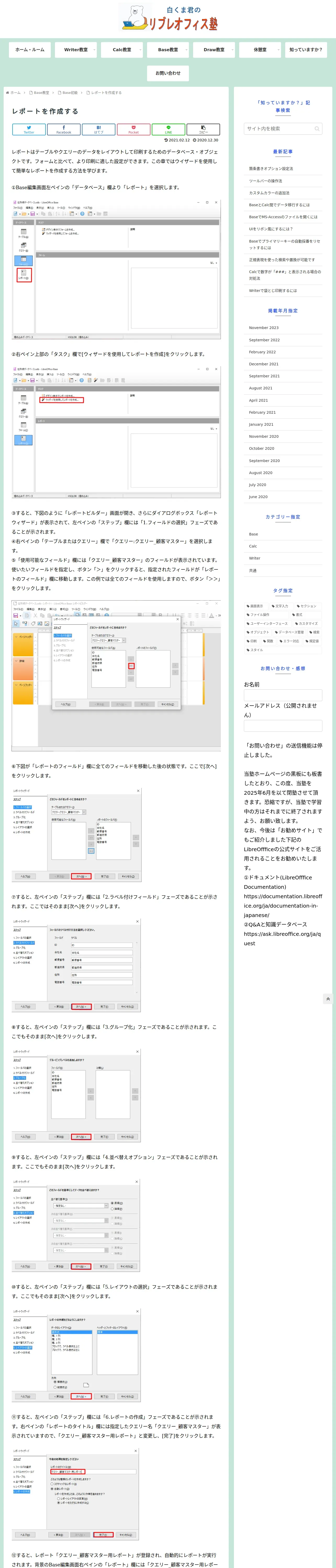Share the article on Twitter

(29, 130)
